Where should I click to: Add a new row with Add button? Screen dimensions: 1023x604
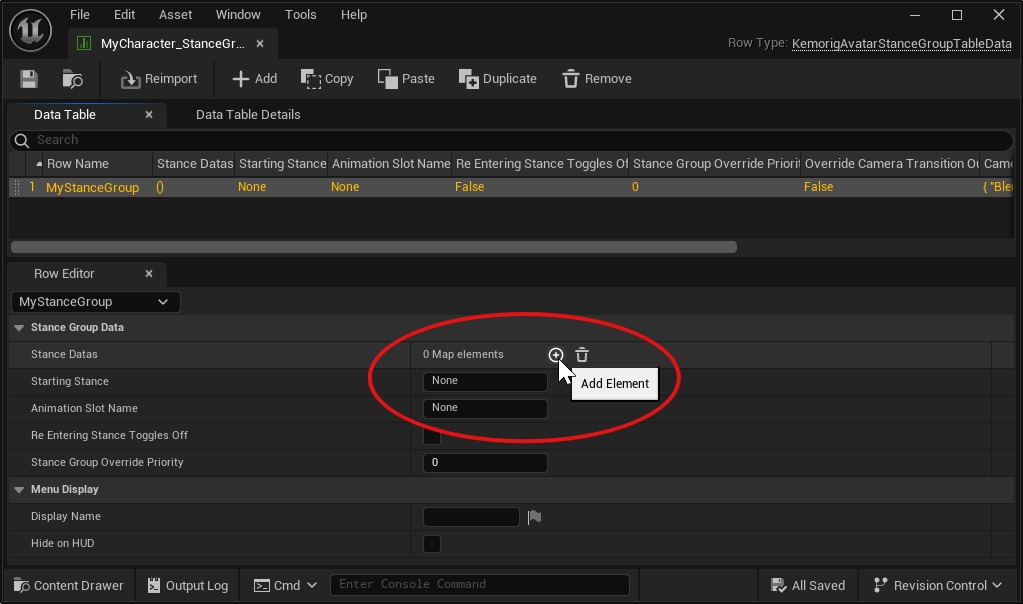pyautogui.click(x=254, y=79)
